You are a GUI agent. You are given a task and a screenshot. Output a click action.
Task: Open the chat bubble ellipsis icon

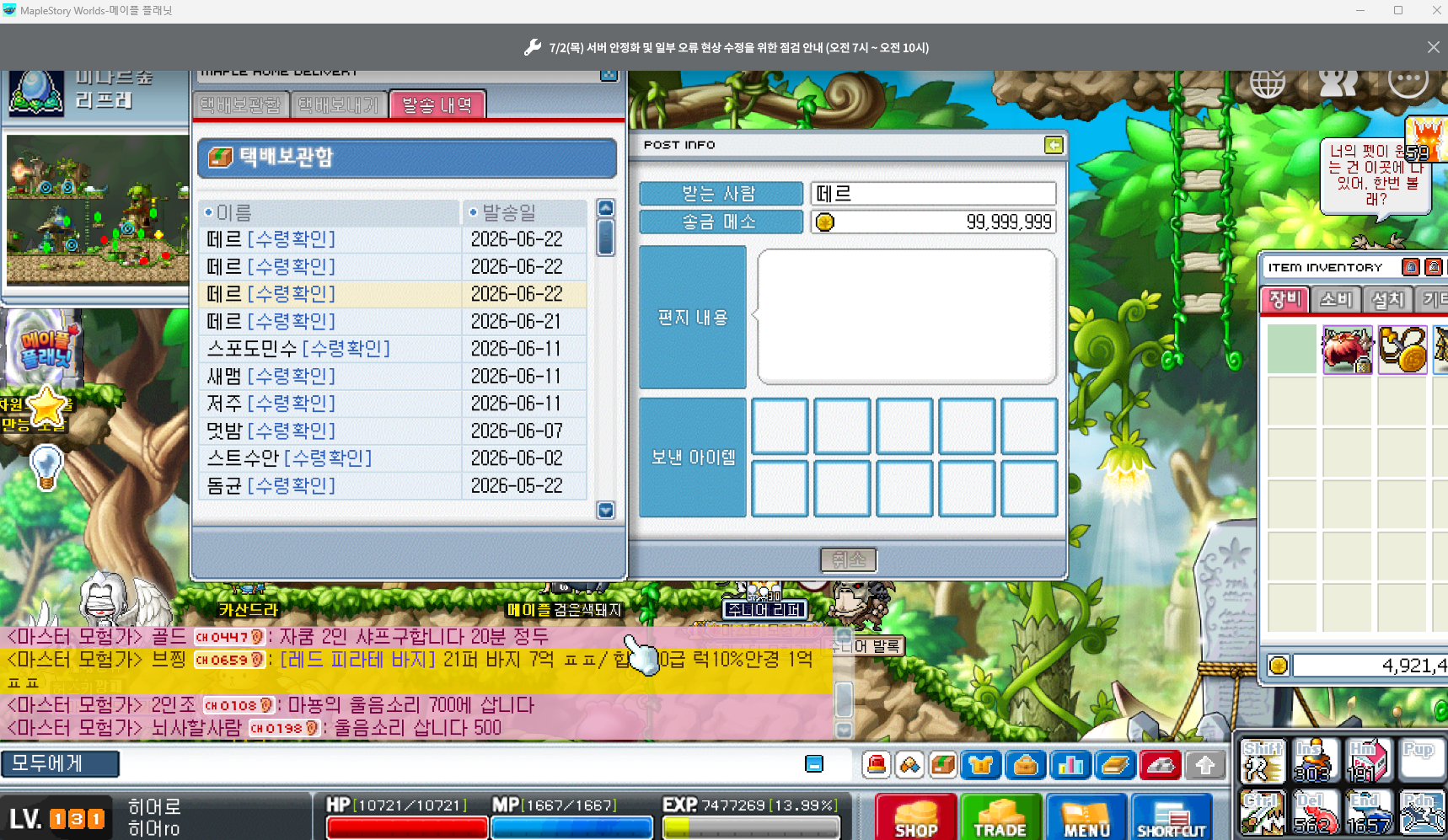(x=1408, y=83)
